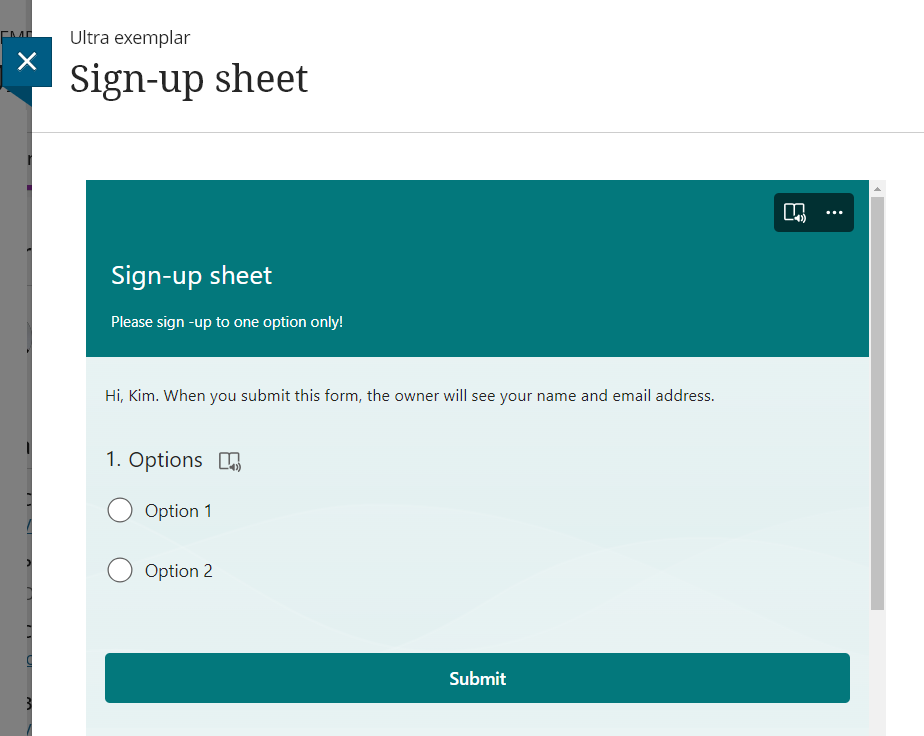This screenshot has height=736, width=924.
Task: Select the Option 1 radio button
Action: click(120, 510)
